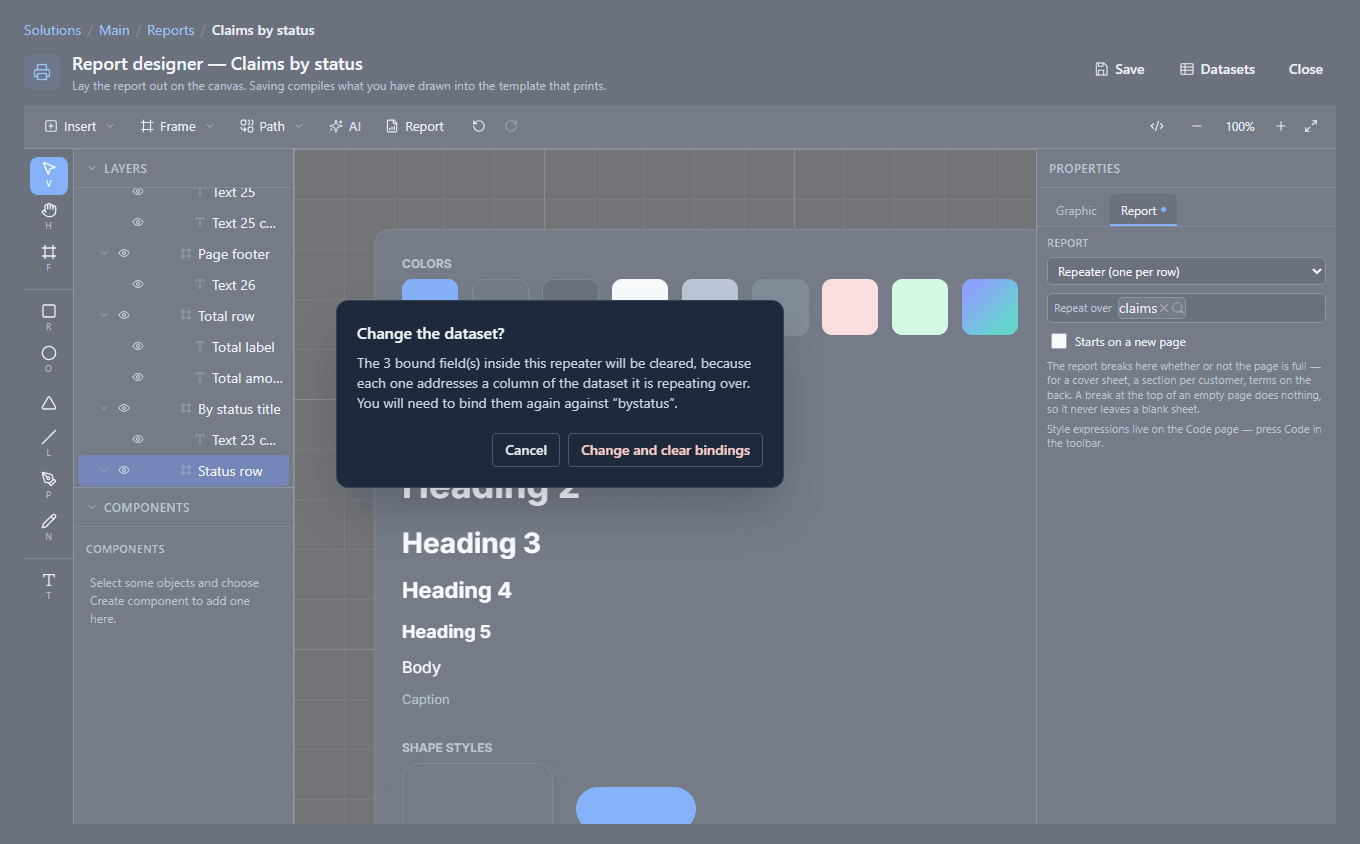The width and height of the screenshot is (1360, 844).
Task: Switch to the Graphic properties tab
Action: tap(1076, 211)
